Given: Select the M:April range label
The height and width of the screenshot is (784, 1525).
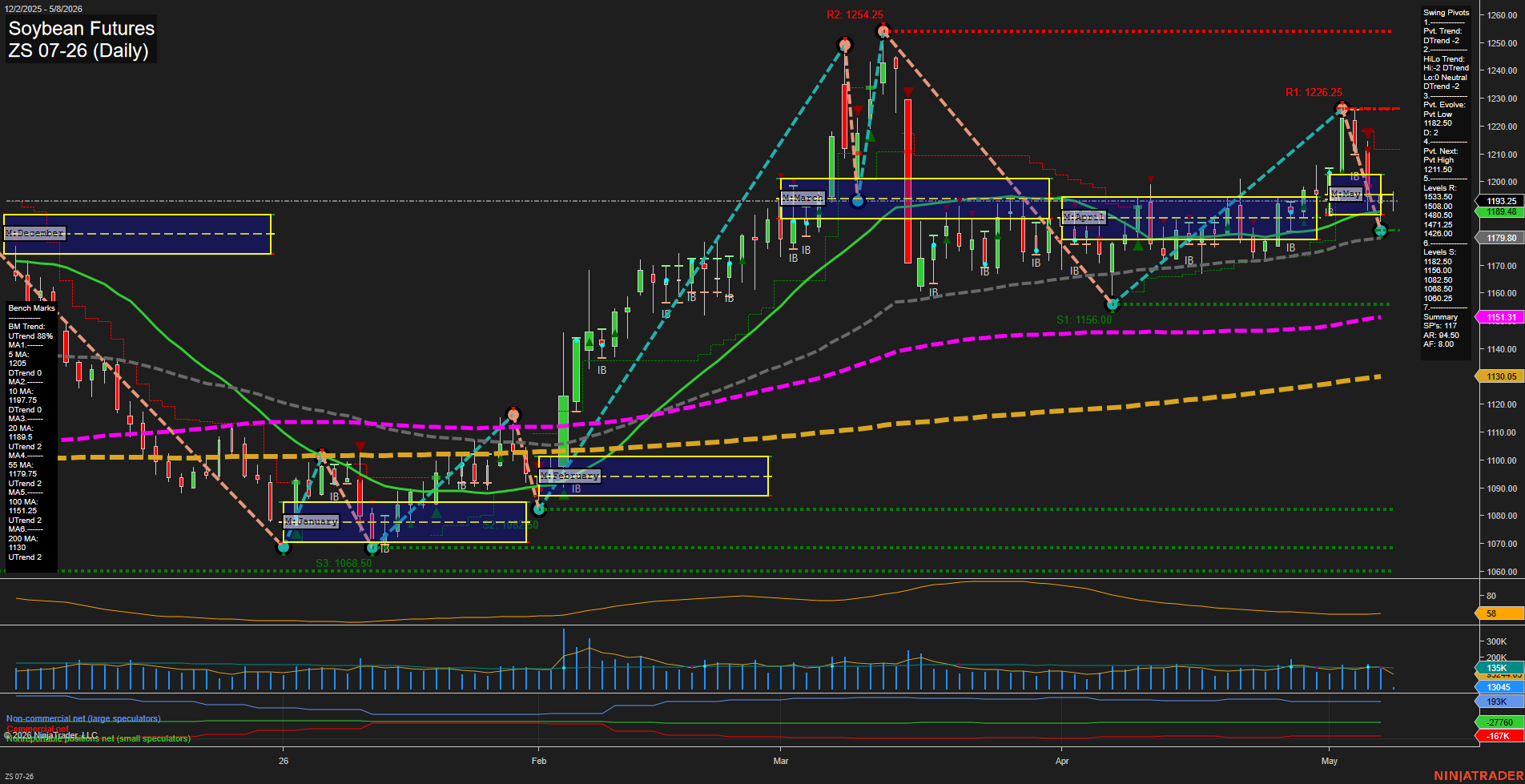Looking at the screenshot, I should (x=1084, y=217).
